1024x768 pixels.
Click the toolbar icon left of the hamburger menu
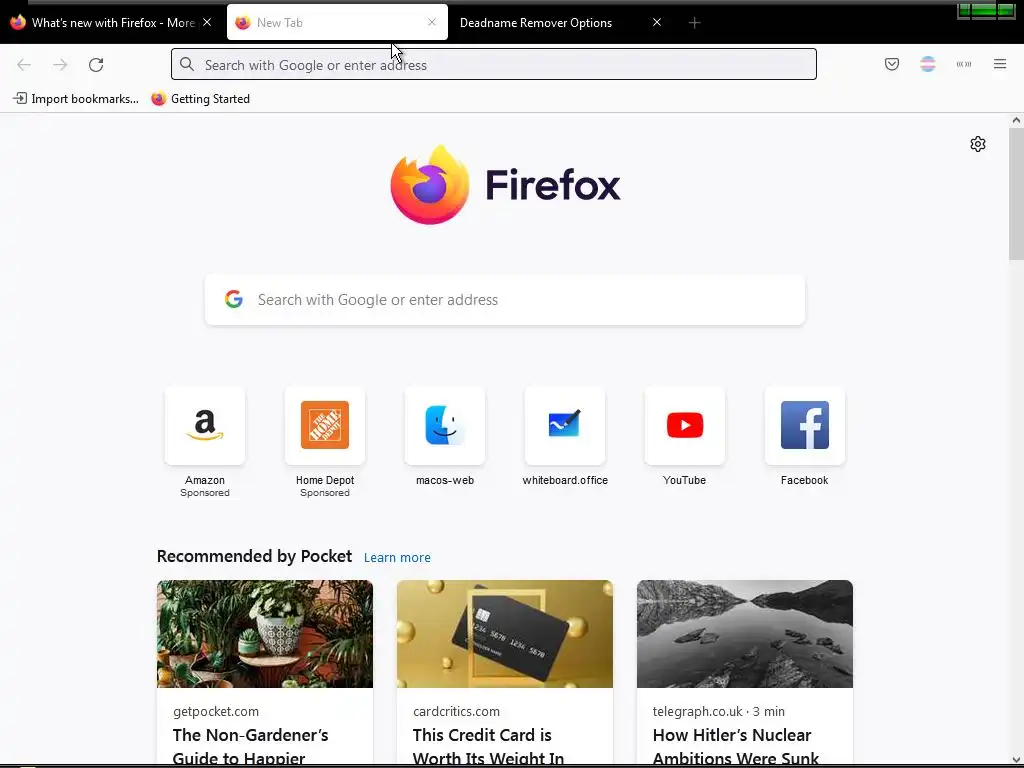(963, 64)
